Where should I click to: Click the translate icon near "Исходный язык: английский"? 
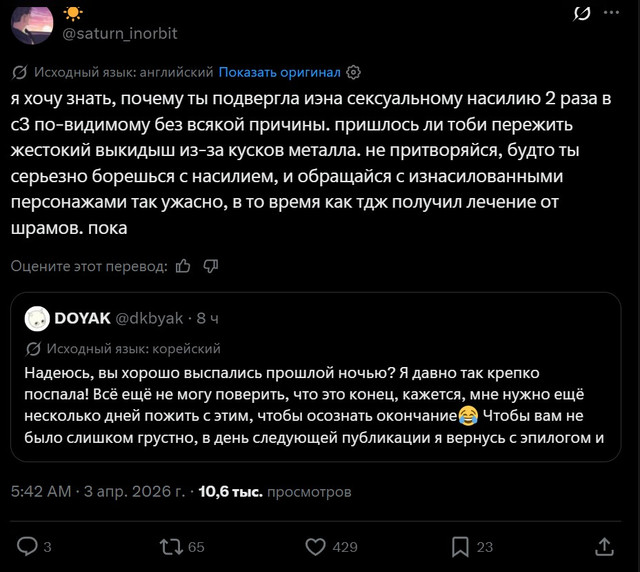19,72
